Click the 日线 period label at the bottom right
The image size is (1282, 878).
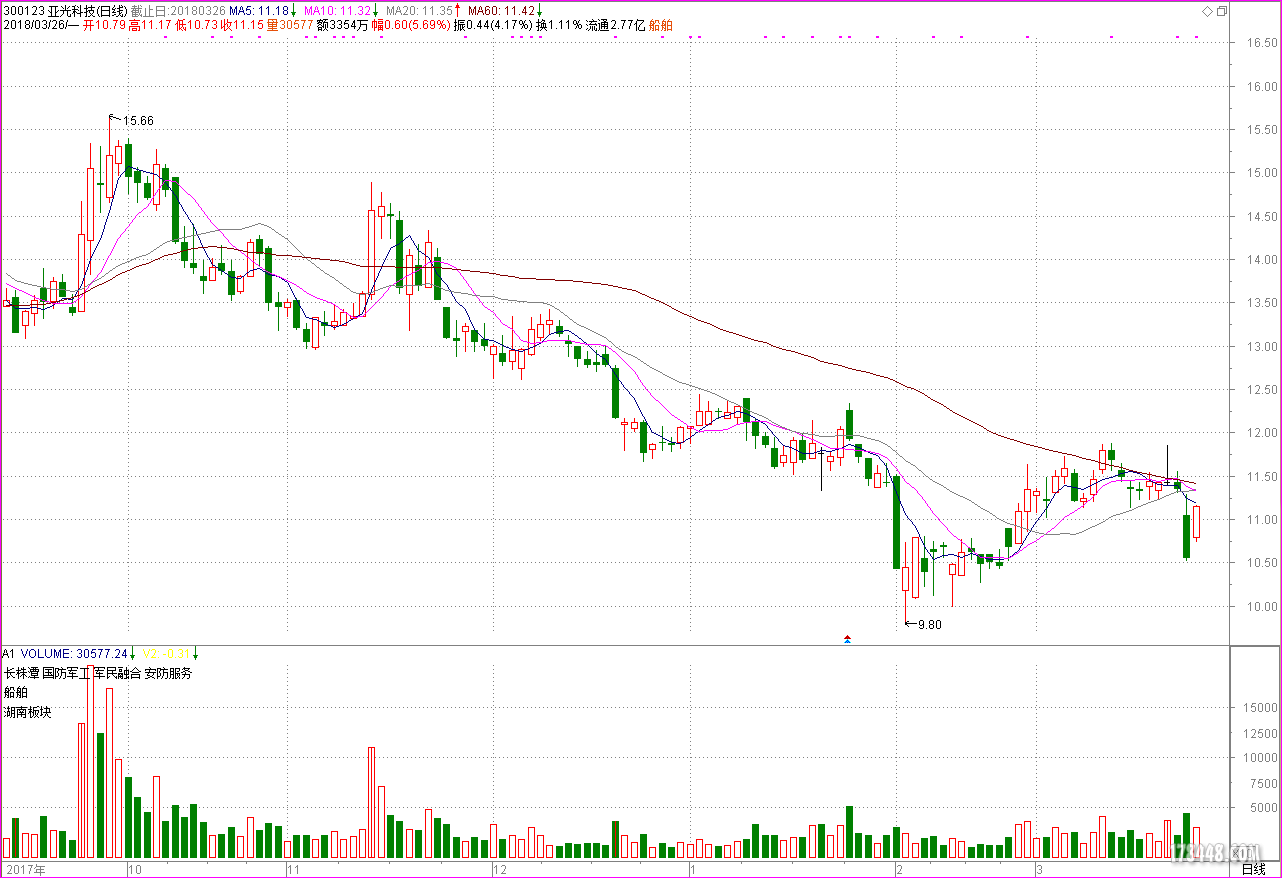1254,869
